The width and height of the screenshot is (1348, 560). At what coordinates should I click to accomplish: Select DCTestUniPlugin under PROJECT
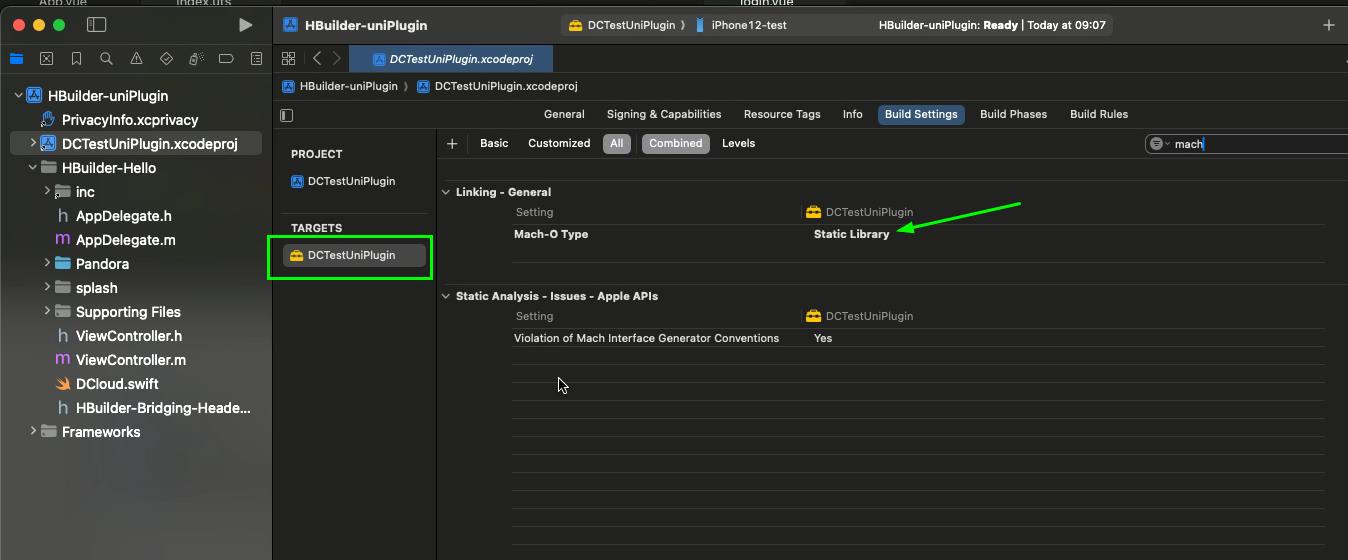[350, 181]
